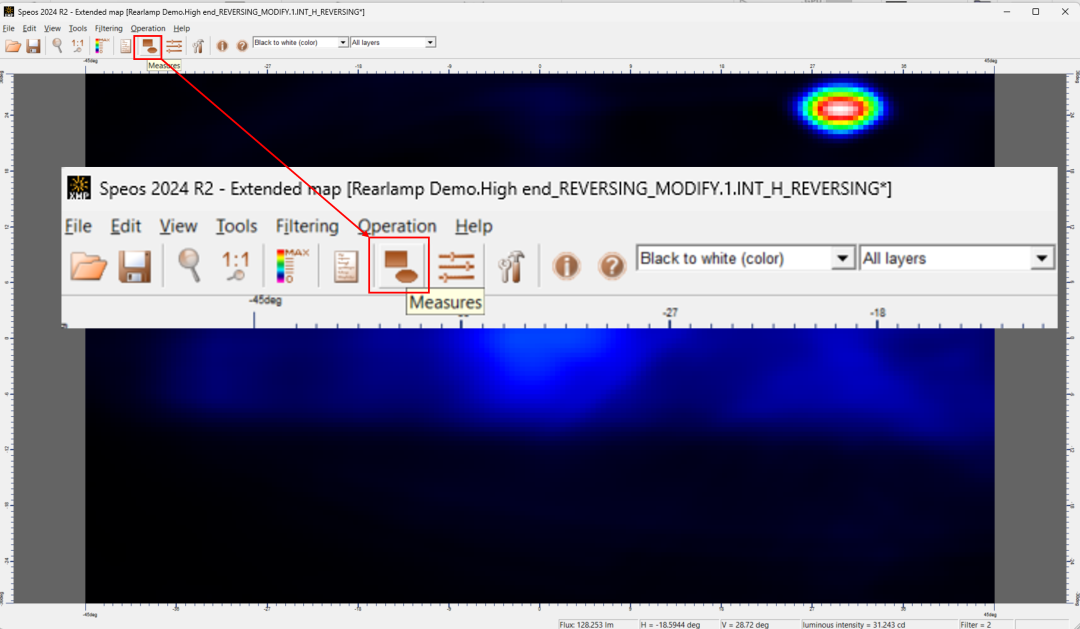Click the question mark help icon in the enlarged toolbar
Viewport: 1080px width, 629px height.
611,266
